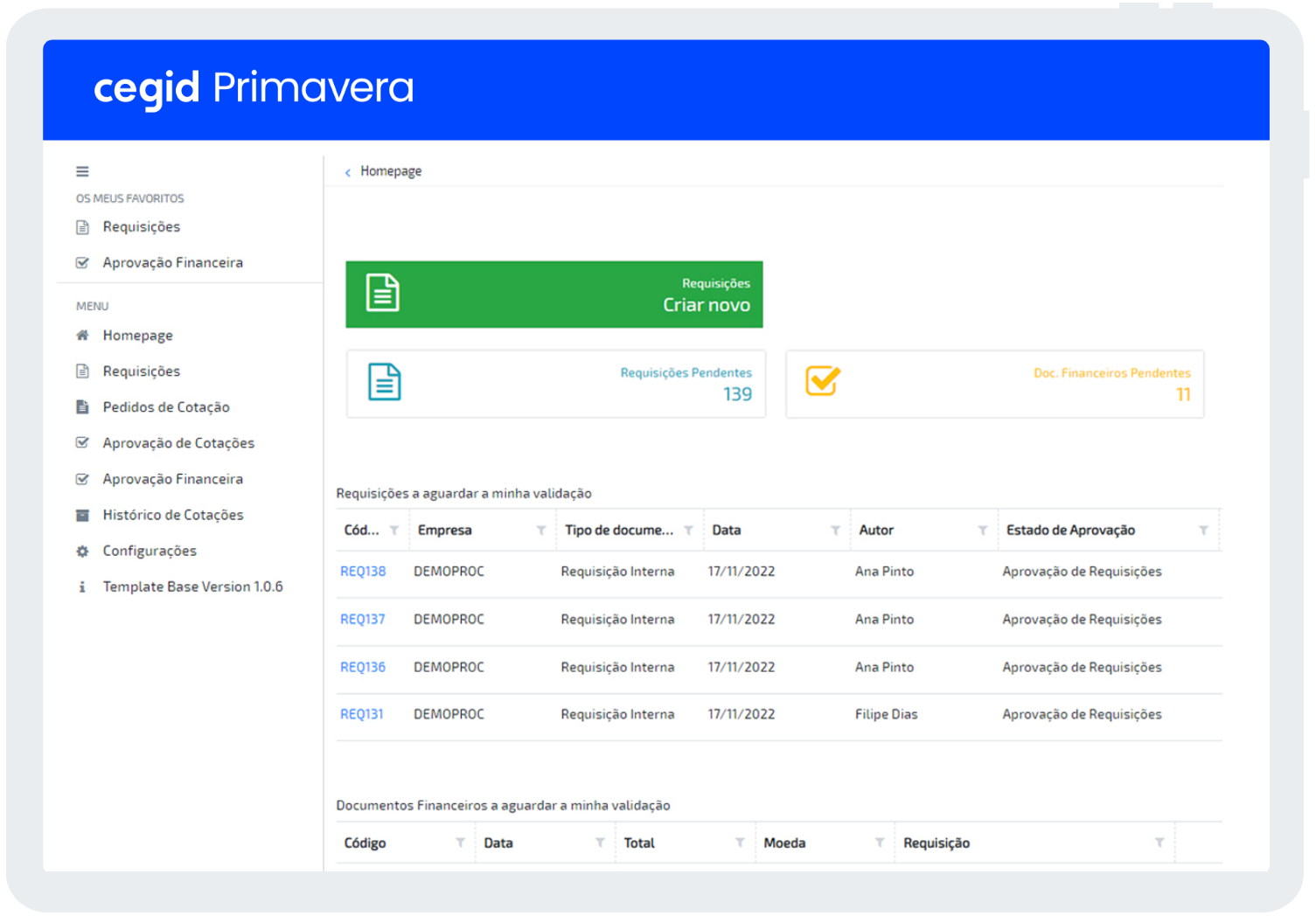Click DEMOPROC in REQ137 row
The height and width of the screenshot is (916, 1316).
[x=449, y=620]
